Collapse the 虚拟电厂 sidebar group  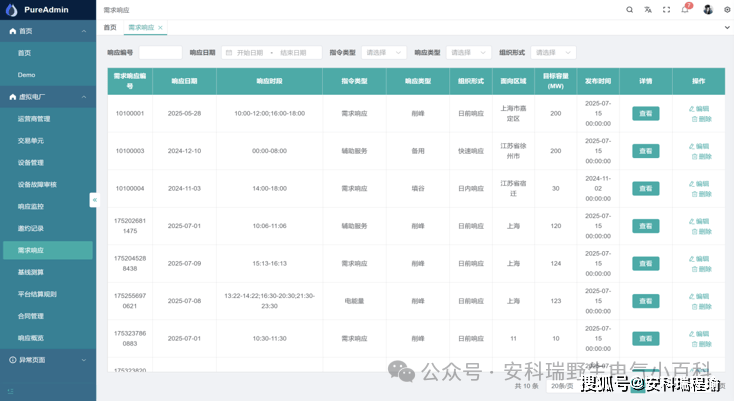[x=48, y=97]
